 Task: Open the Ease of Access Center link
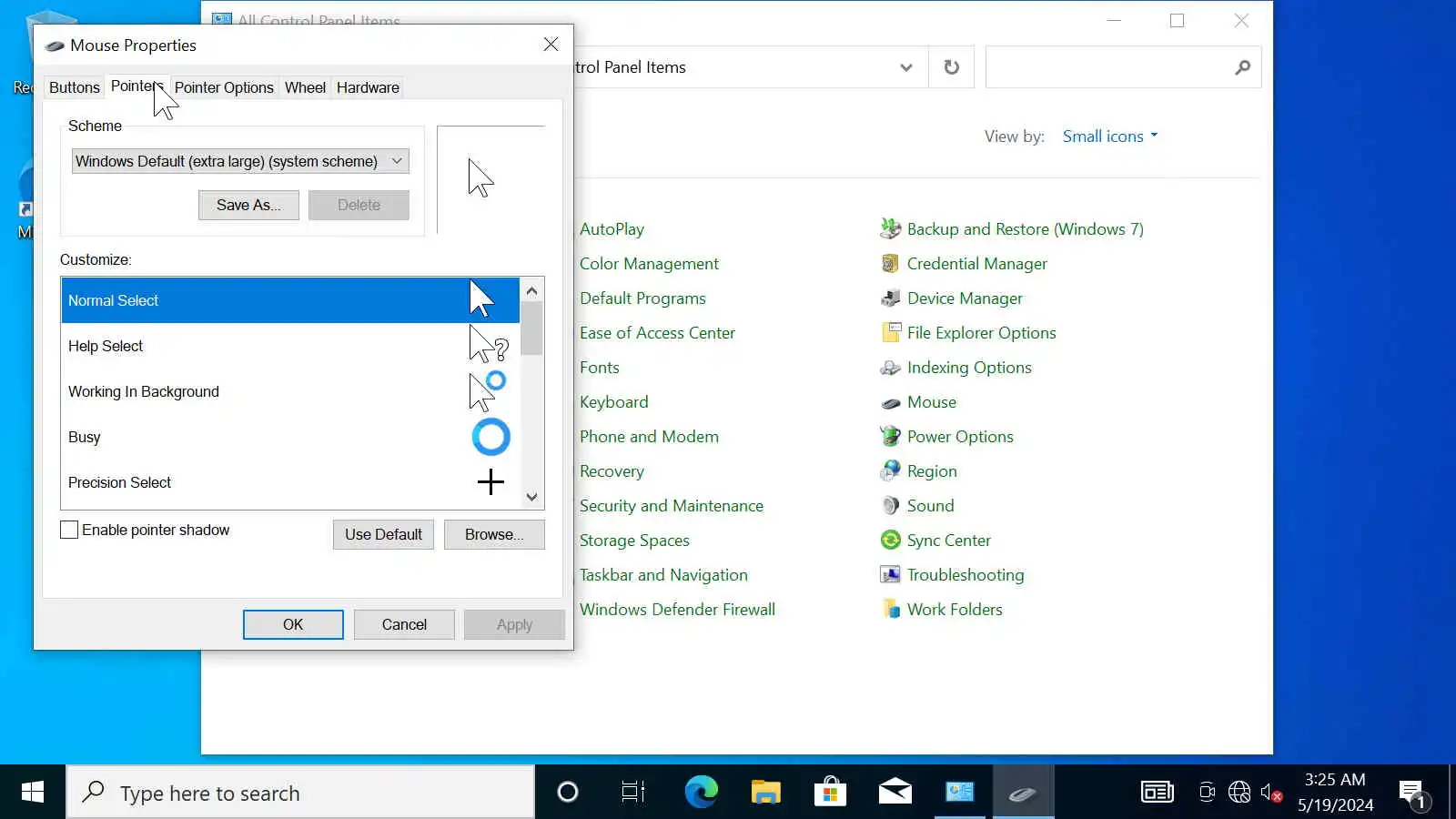click(x=657, y=333)
